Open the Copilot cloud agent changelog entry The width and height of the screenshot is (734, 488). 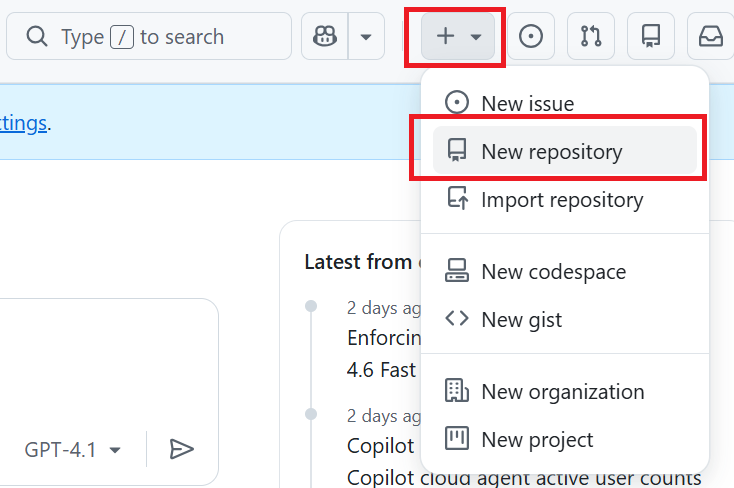click(524, 478)
